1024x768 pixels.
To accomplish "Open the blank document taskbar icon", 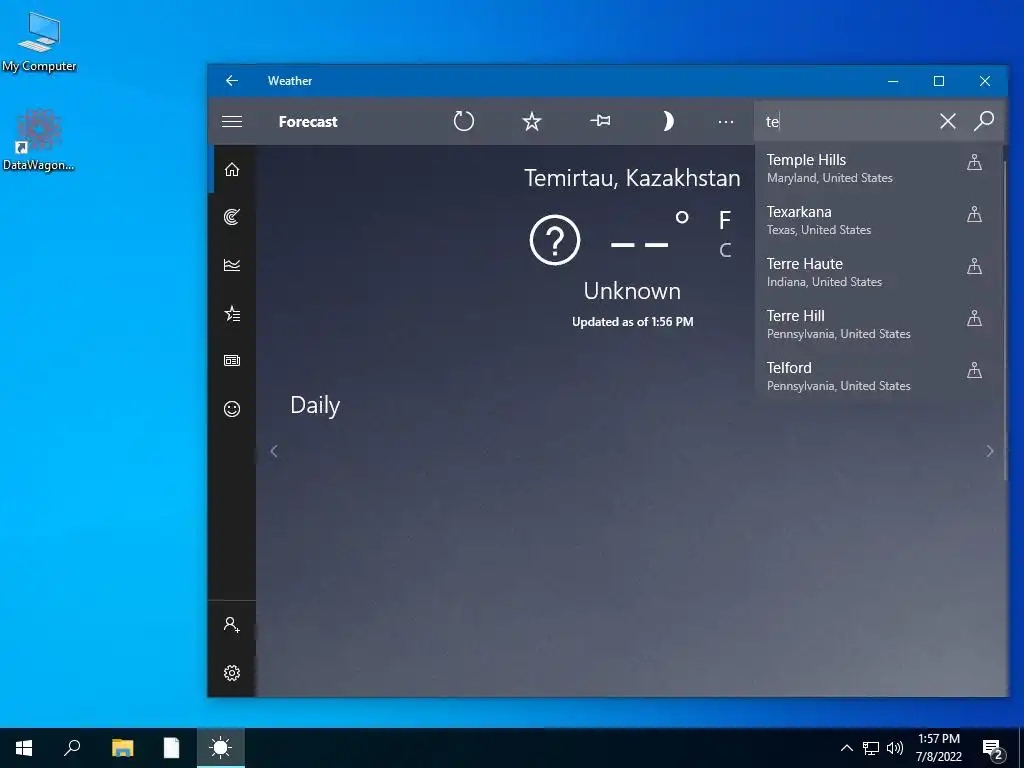I will click(171, 748).
